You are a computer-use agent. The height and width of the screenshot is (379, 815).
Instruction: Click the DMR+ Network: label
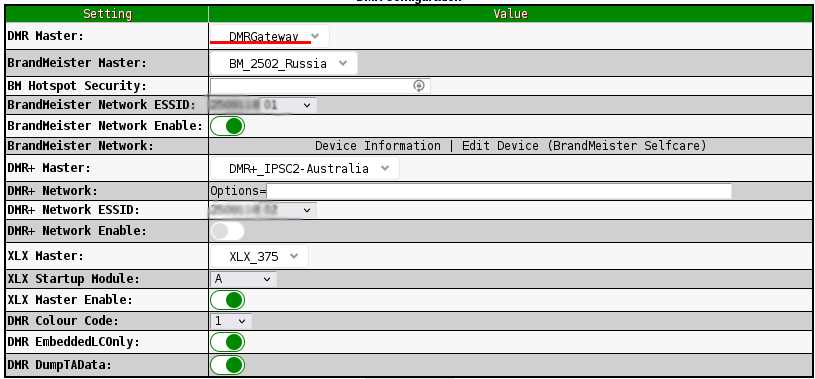pos(52,191)
